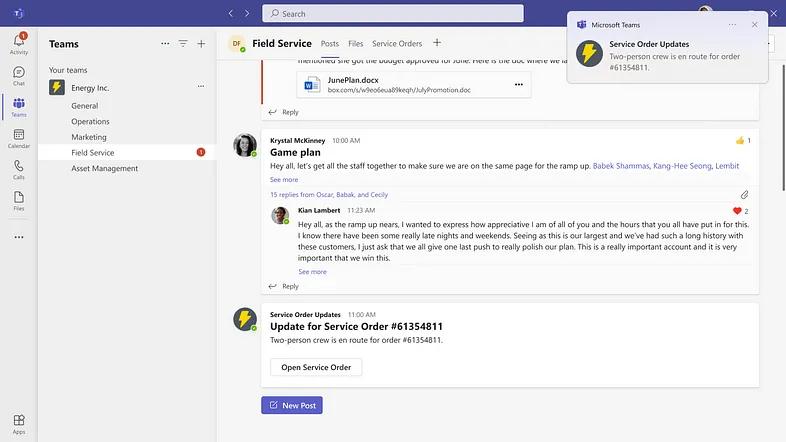Dismiss the Service Order Updates notification
Screen dimensions: 786x442
[754, 25]
